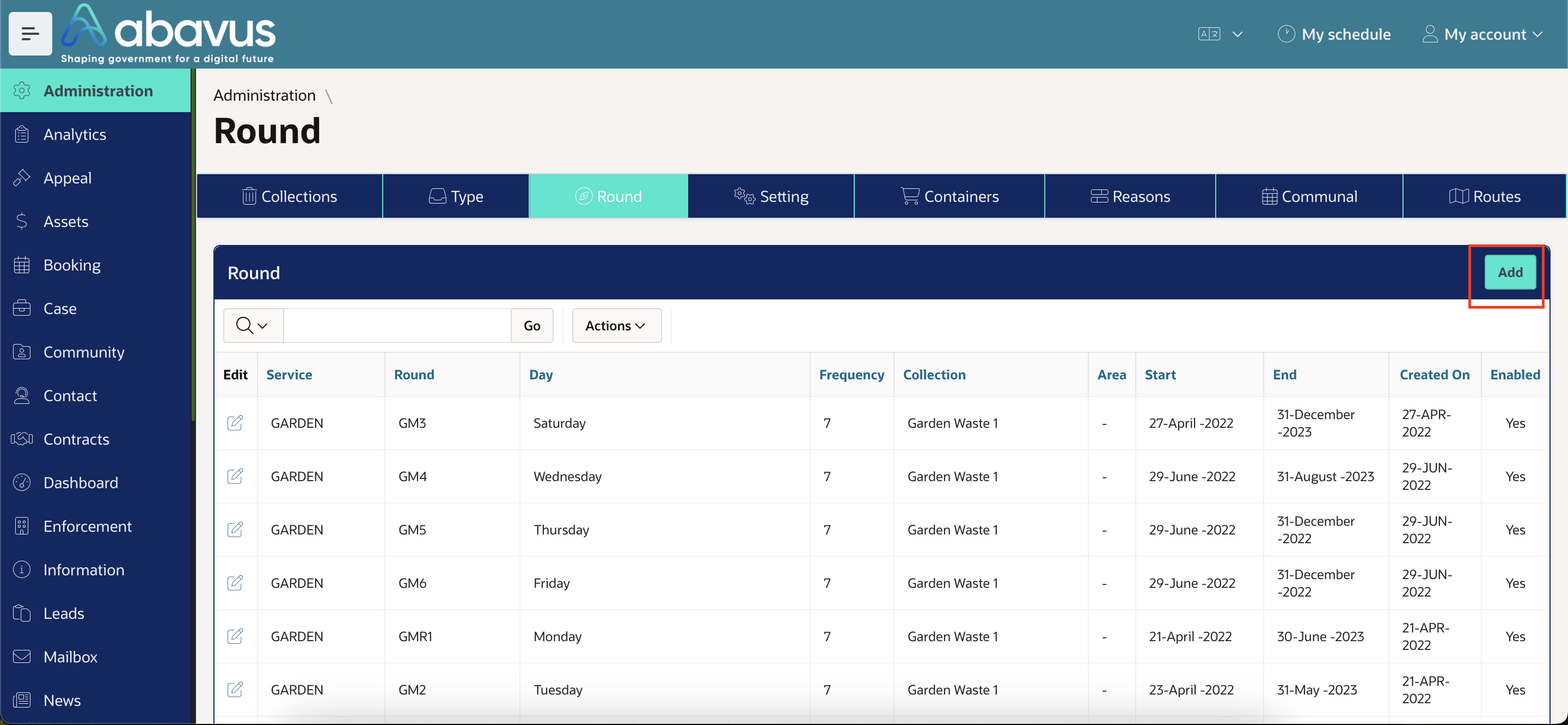Click the Assets dollar icon
The width and height of the screenshot is (1568, 725).
tap(22, 221)
